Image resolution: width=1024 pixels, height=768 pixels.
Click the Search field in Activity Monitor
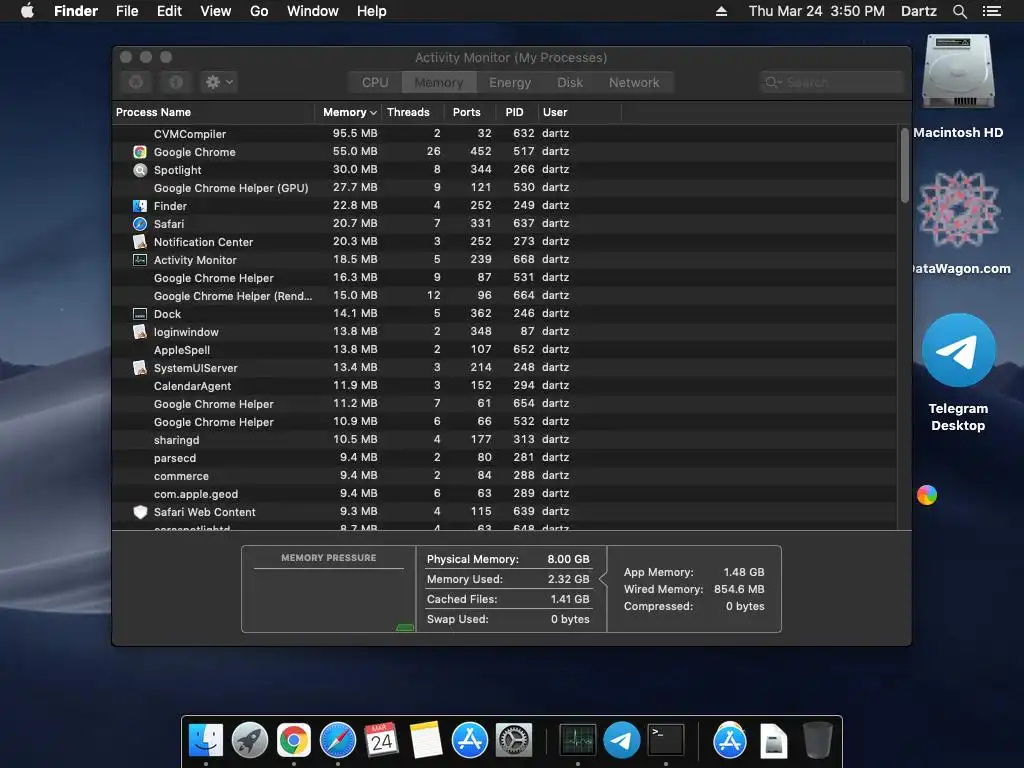[x=831, y=82]
